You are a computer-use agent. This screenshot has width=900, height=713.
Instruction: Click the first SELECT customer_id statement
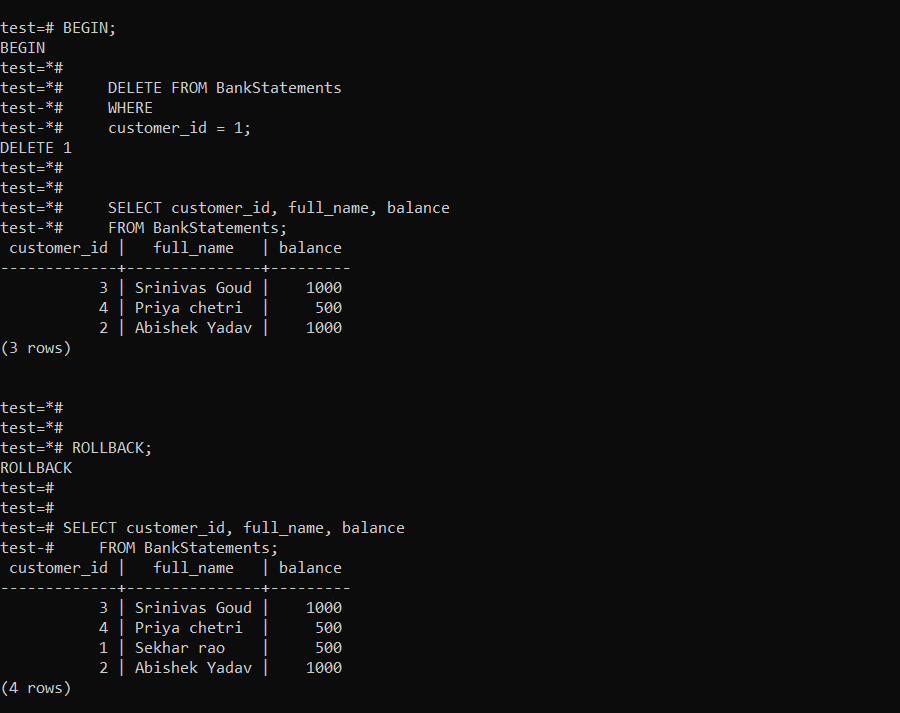[278, 208]
